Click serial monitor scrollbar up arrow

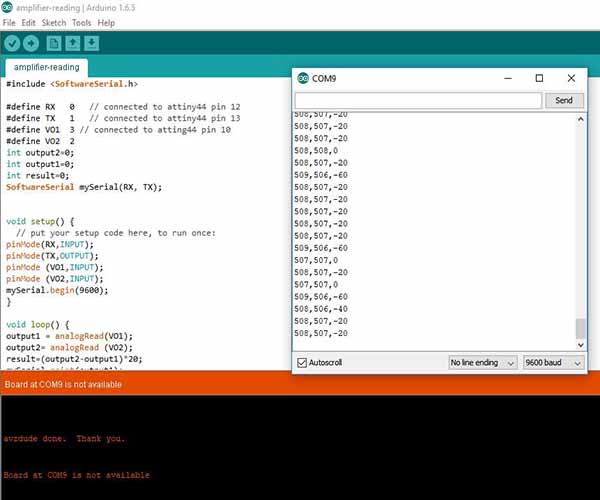coord(580,119)
